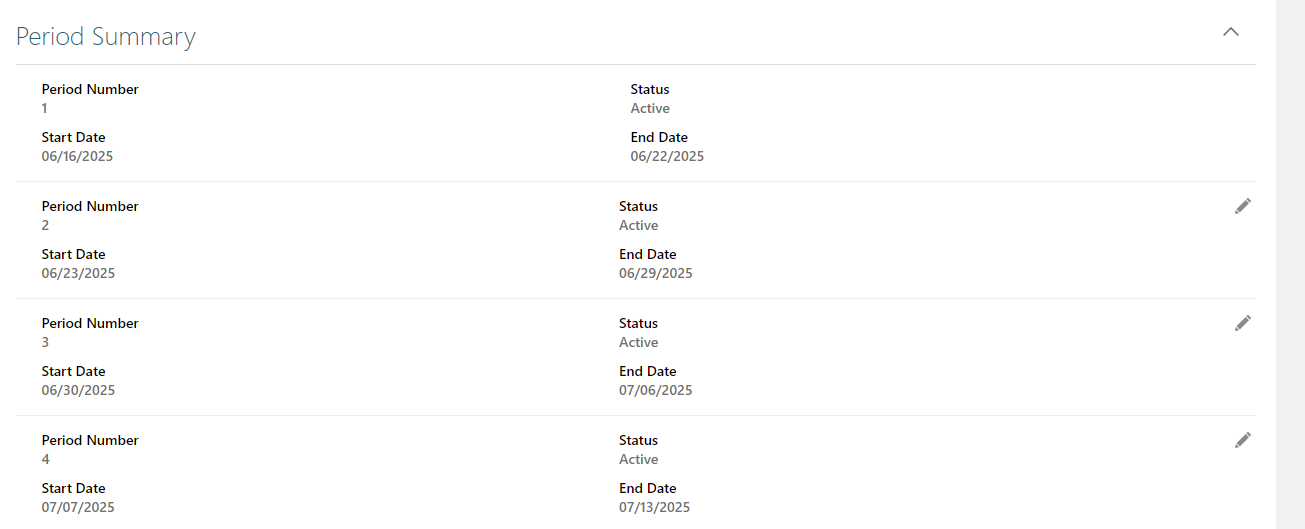Click period number 3 value
The image size is (1305, 529).
(46, 342)
